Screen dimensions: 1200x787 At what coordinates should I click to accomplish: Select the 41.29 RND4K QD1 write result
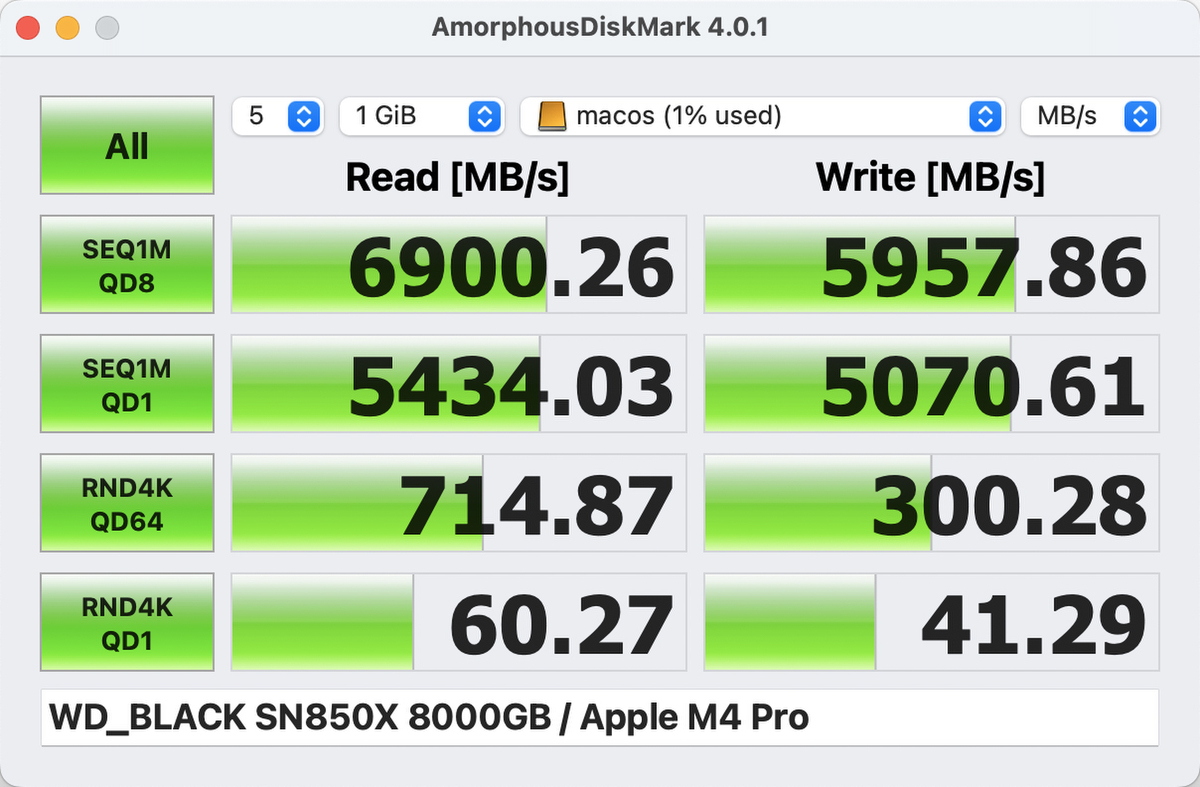tap(932, 622)
